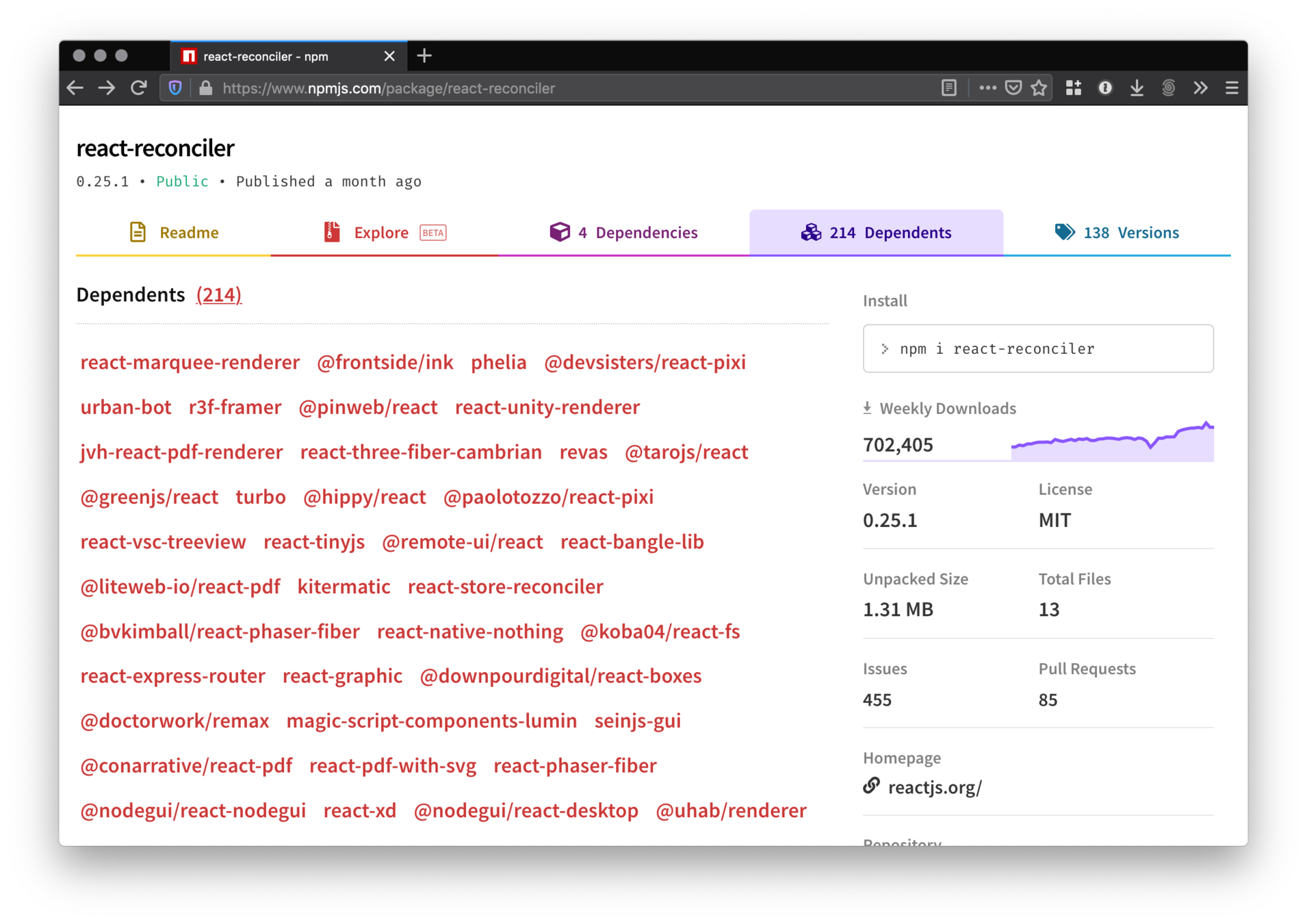Copy the npm i react-reconciler command

point(1038,348)
